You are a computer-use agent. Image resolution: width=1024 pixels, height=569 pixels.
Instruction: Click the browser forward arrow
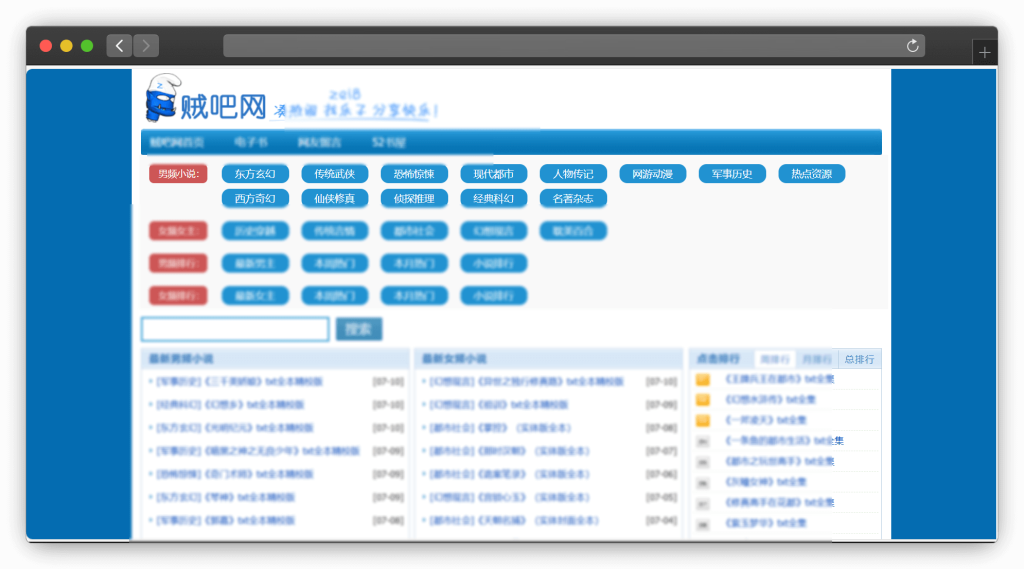(x=146, y=45)
